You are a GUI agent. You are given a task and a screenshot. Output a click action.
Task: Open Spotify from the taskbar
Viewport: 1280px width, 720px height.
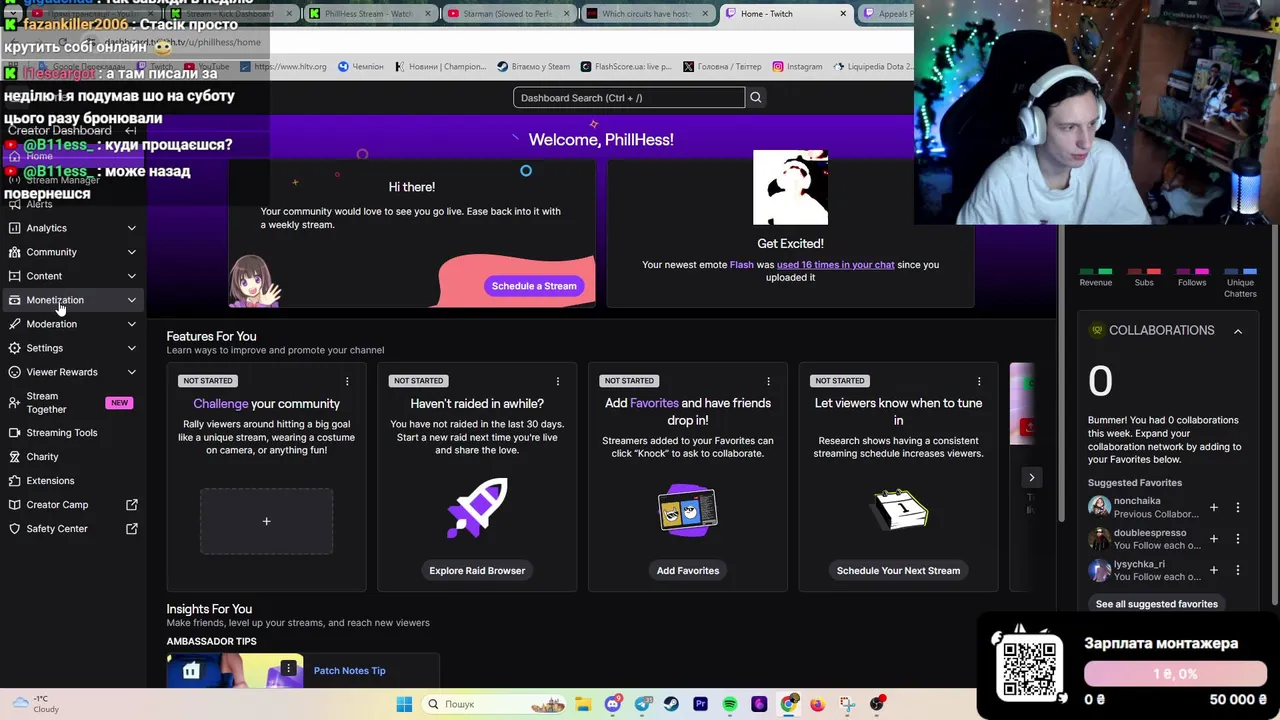pyautogui.click(x=729, y=704)
